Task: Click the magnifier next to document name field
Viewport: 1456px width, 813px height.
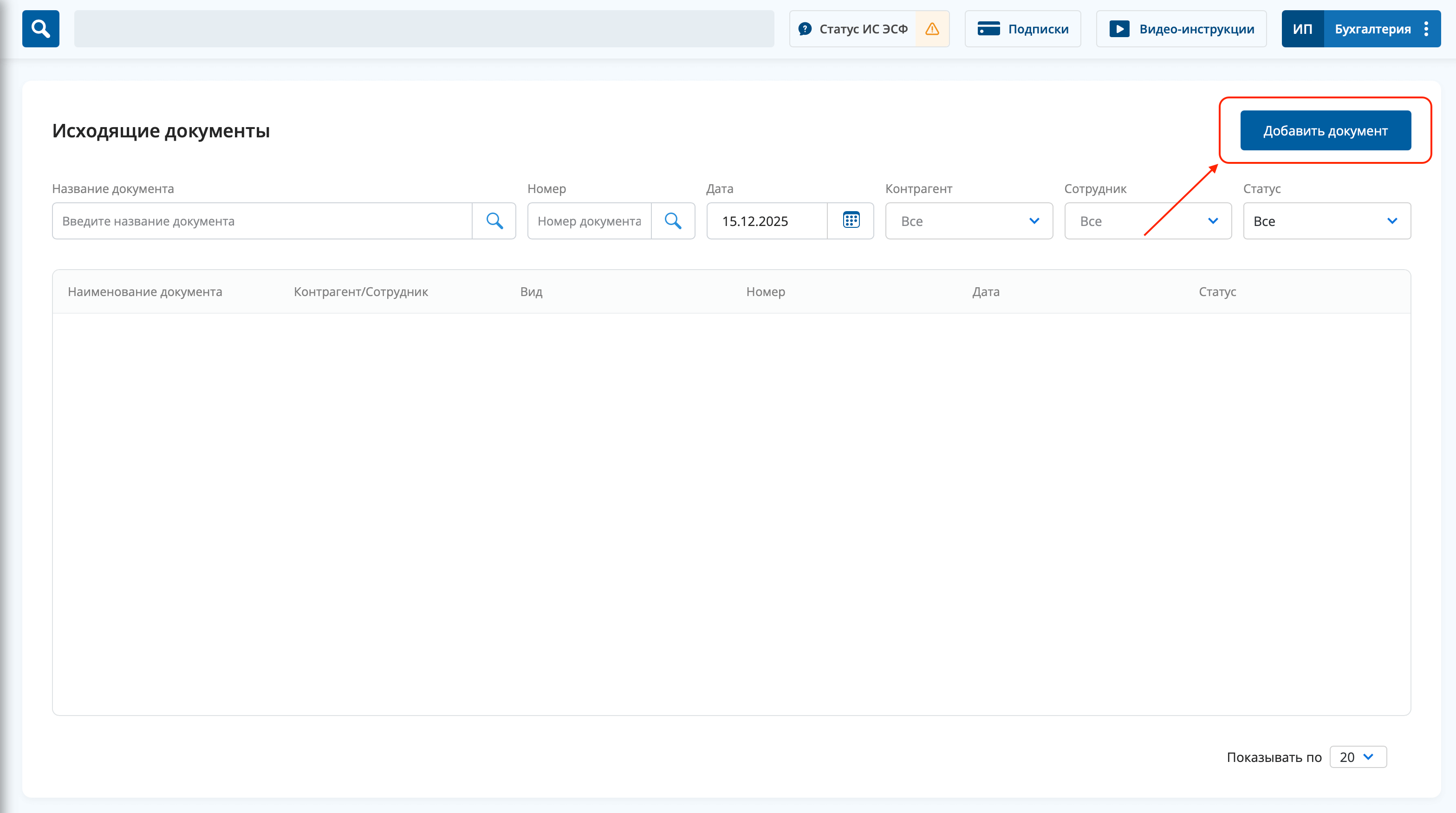Action: pos(494,220)
